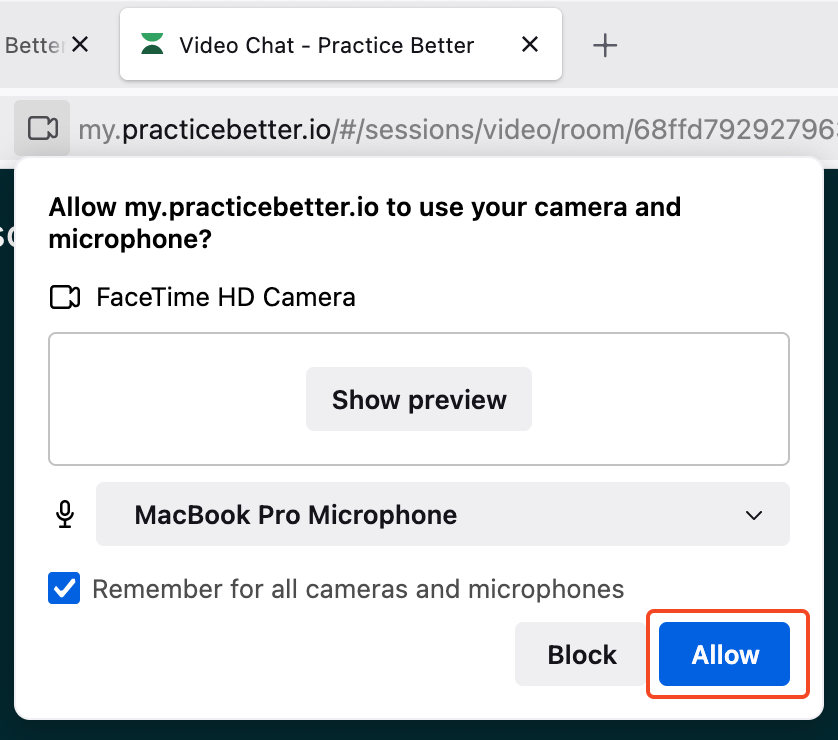Toggle the Remember for all cameras checkbox
The height and width of the screenshot is (740, 838).
point(64,589)
